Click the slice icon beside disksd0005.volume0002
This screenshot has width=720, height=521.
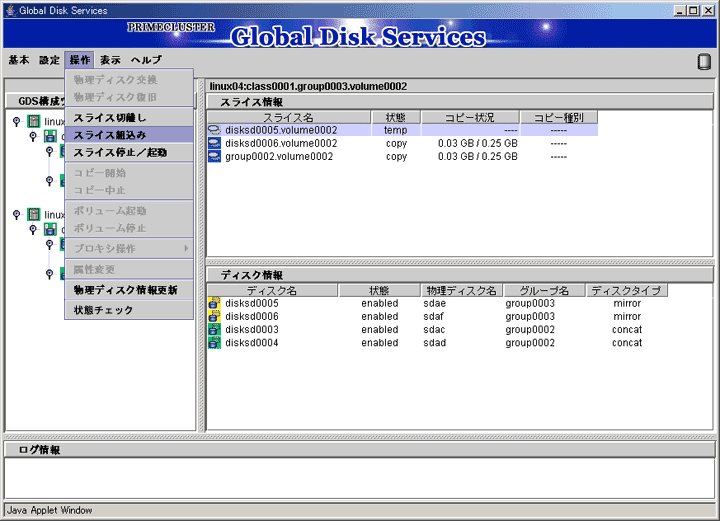pyautogui.click(x=214, y=130)
